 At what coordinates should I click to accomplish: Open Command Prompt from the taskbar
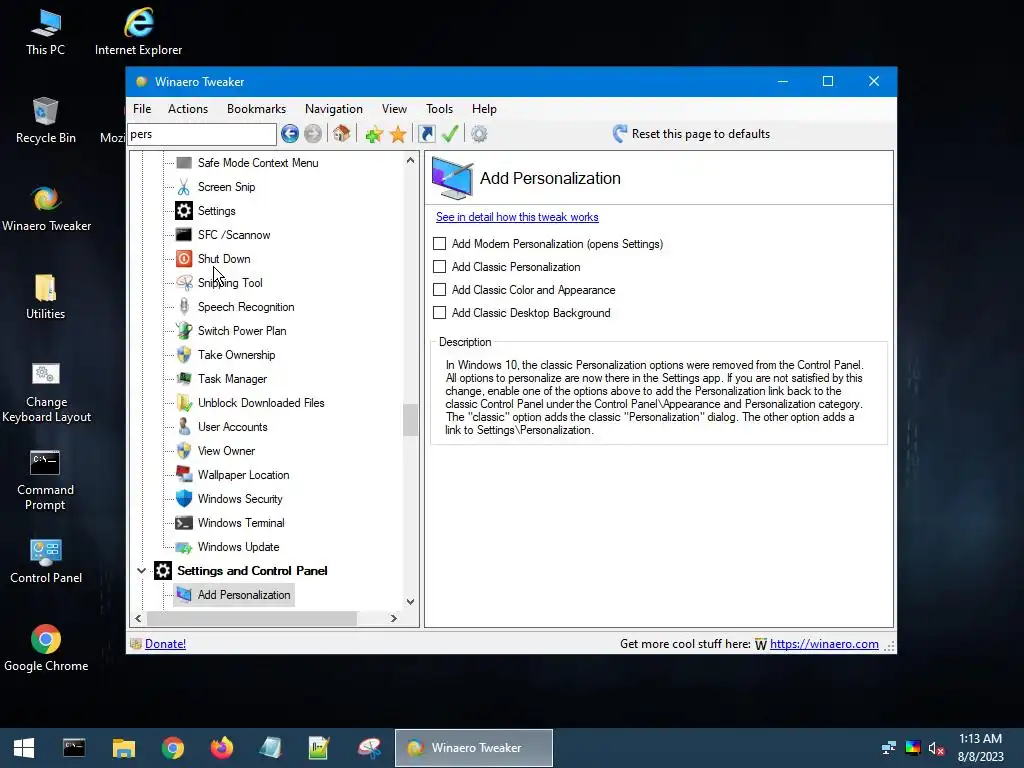[x=74, y=748]
